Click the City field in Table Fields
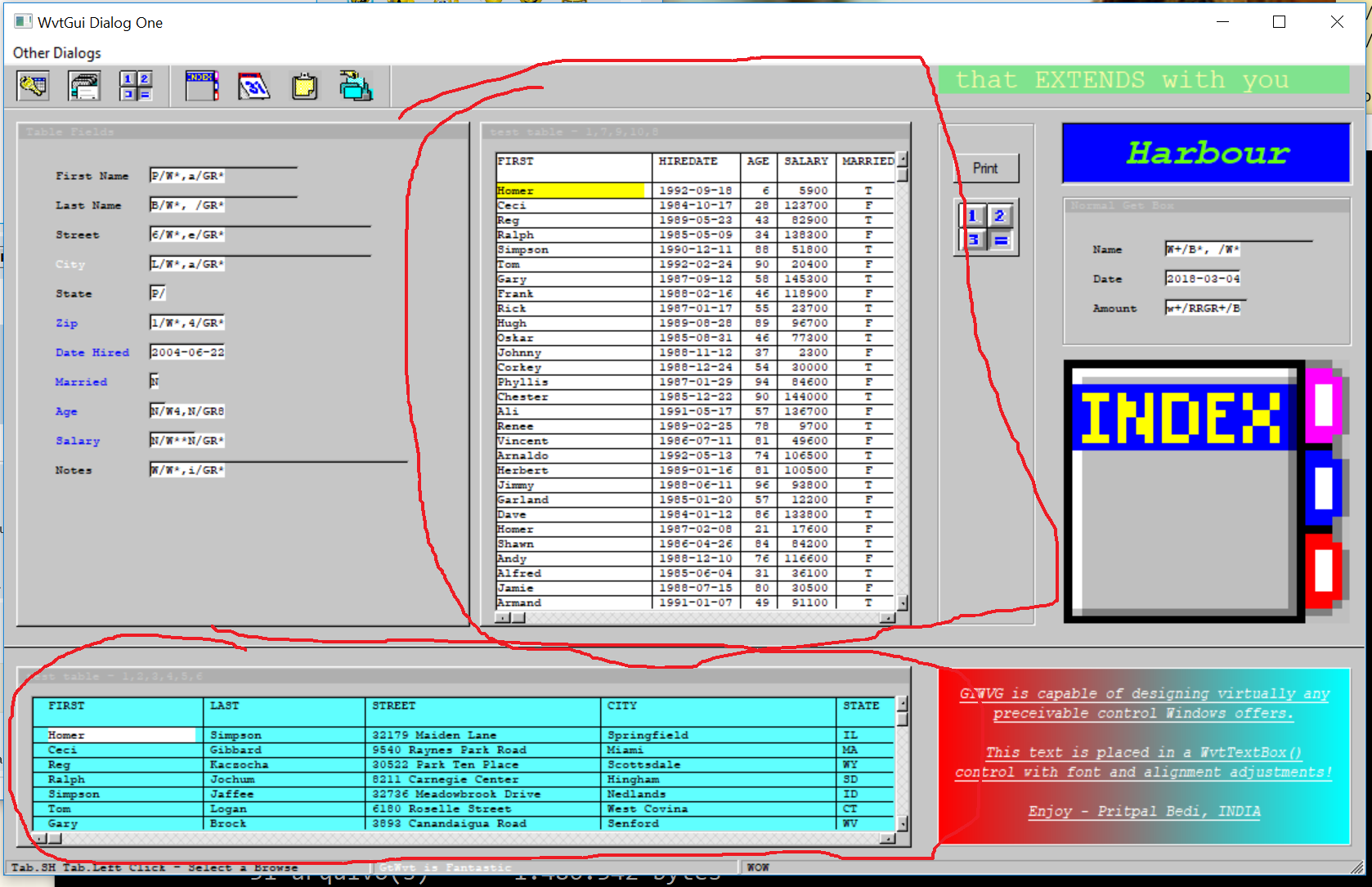Screen dimensions: 1372x887 [260, 264]
